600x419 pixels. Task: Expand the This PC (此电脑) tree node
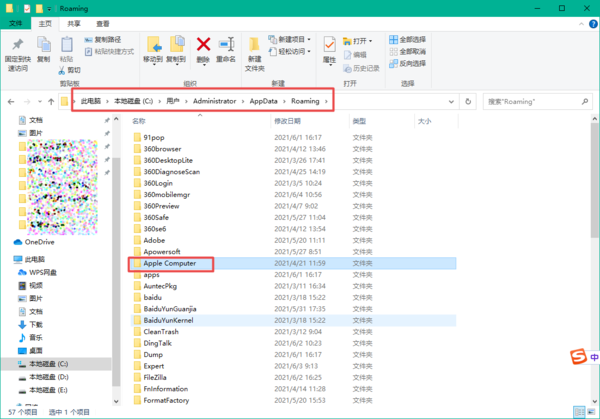(8, 258)
